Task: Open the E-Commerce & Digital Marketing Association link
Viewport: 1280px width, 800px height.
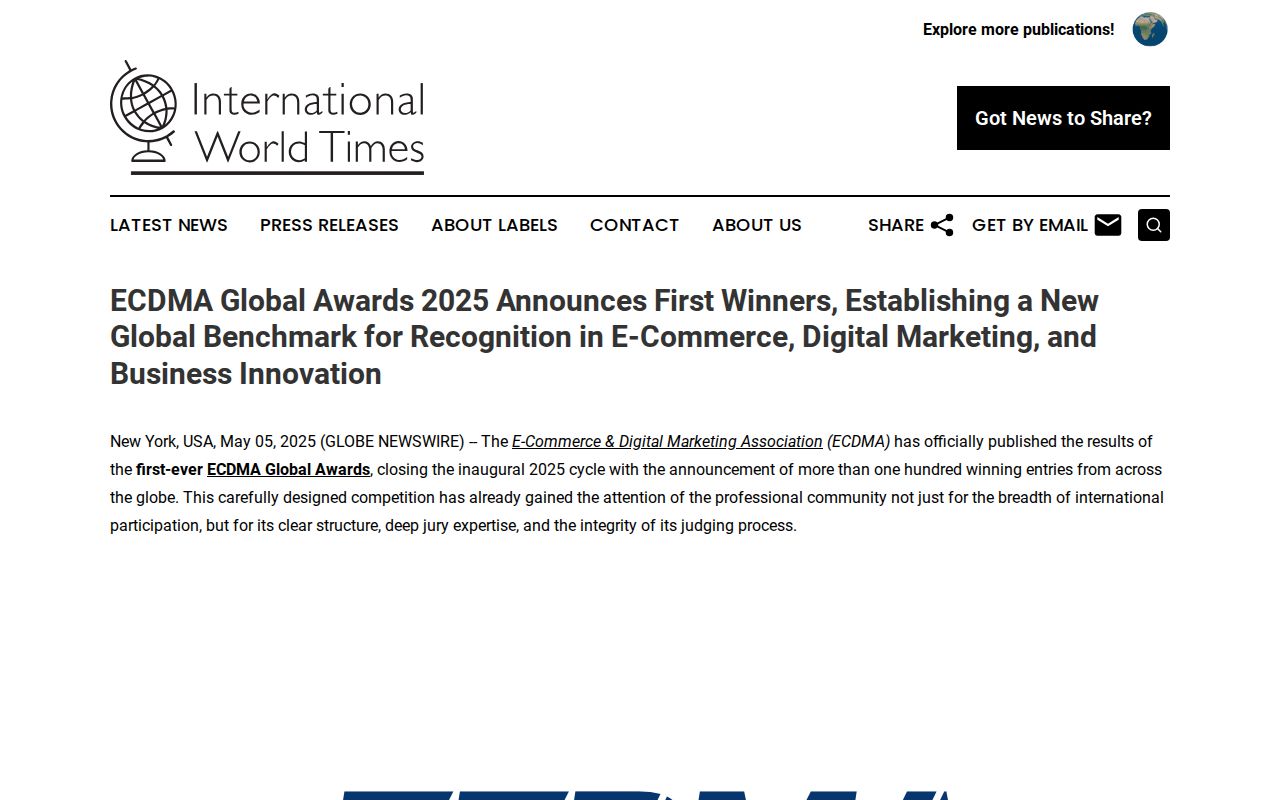Action: point(667,441)
